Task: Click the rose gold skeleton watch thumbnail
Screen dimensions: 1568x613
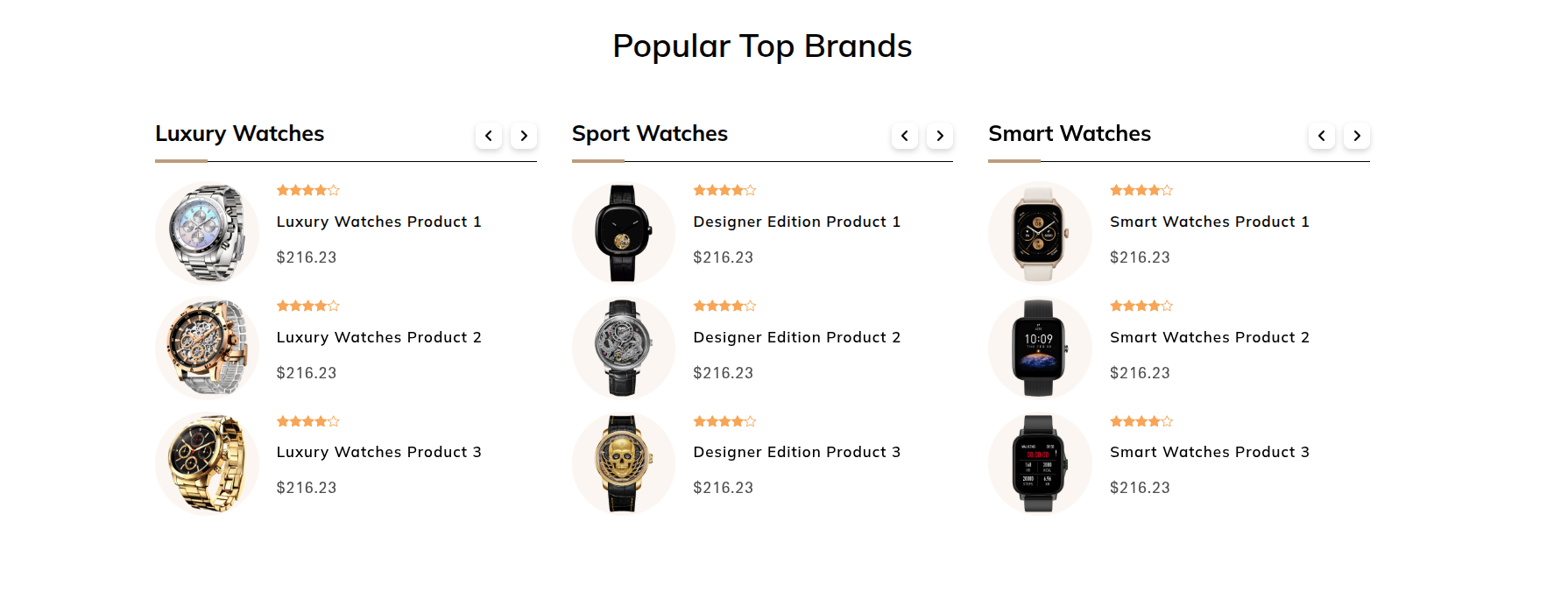Action: [207, 348]
